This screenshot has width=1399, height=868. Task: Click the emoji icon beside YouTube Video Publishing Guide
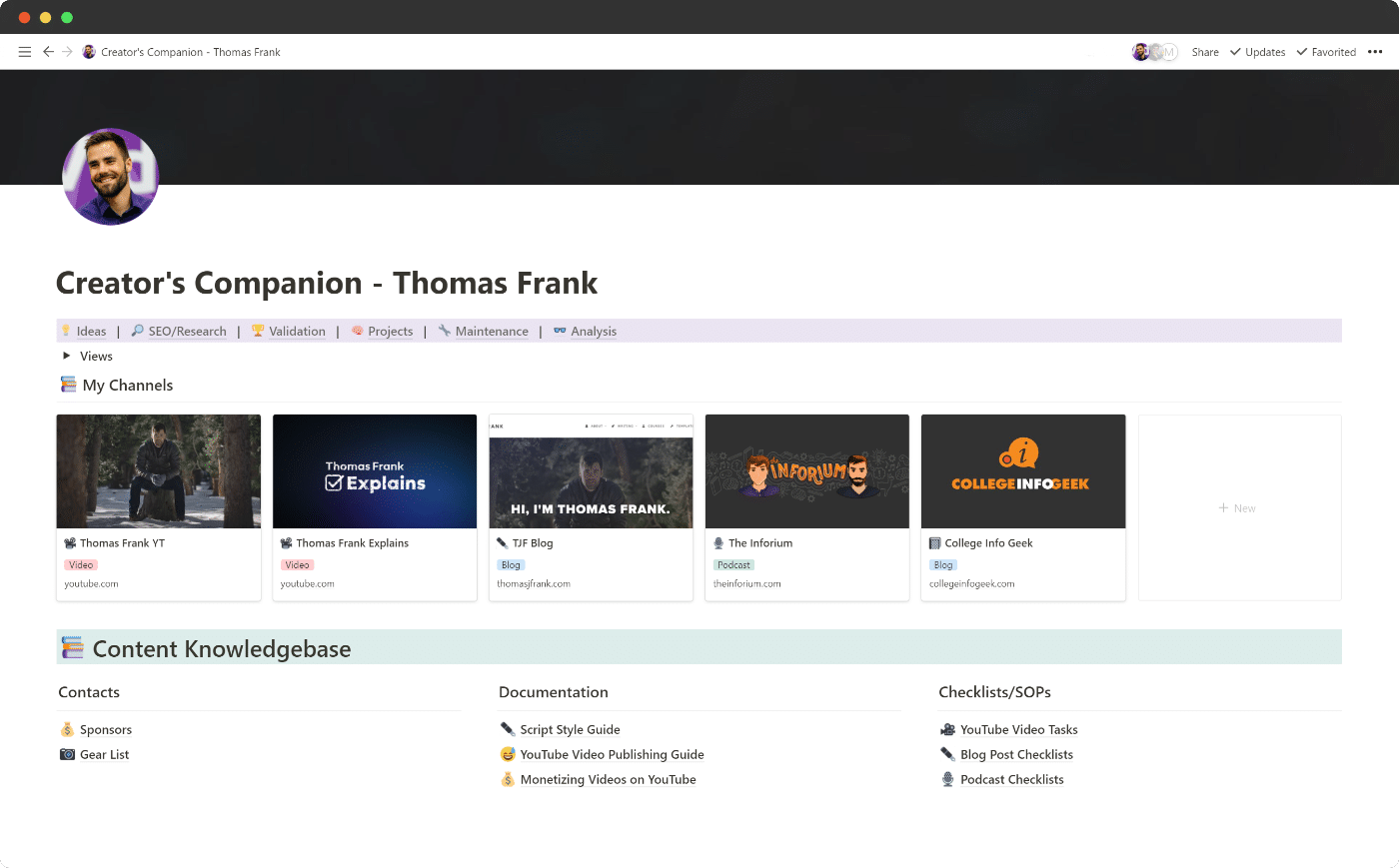point(508,754)
